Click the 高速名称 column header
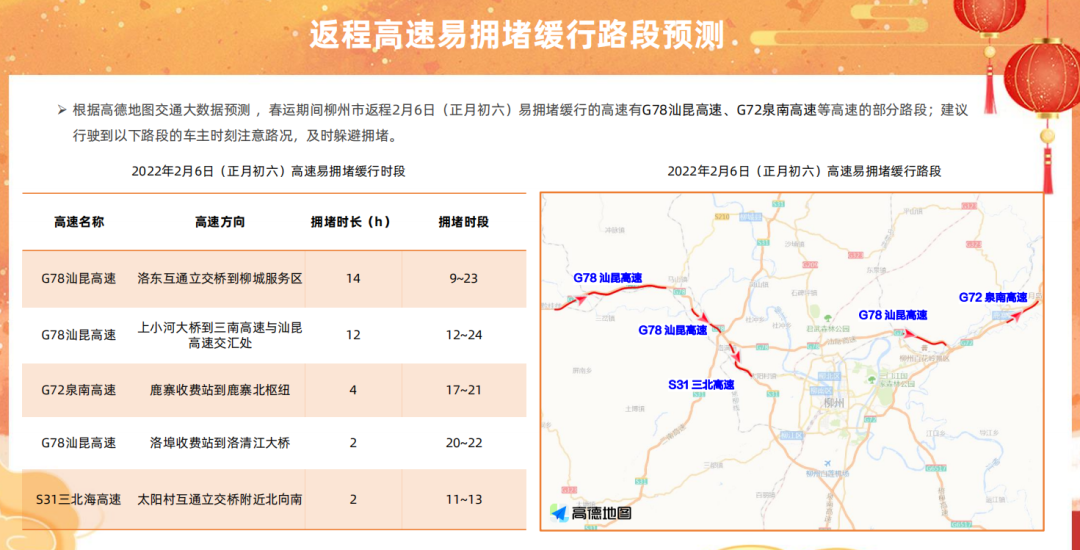1080x550 pixels. pyautogui.click(x=79, y=222)
